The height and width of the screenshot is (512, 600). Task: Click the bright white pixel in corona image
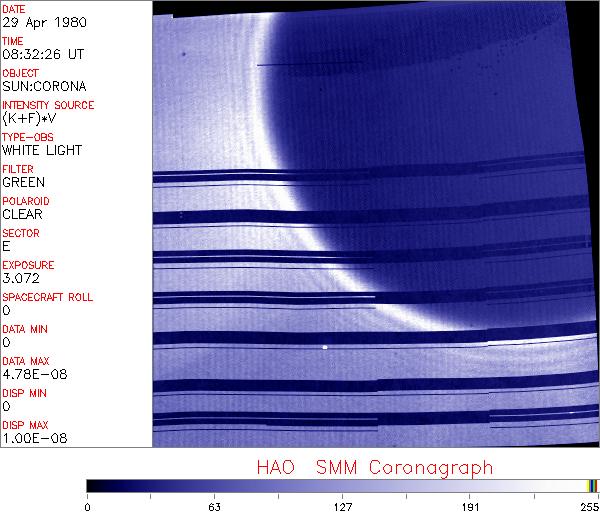[325, 347]
